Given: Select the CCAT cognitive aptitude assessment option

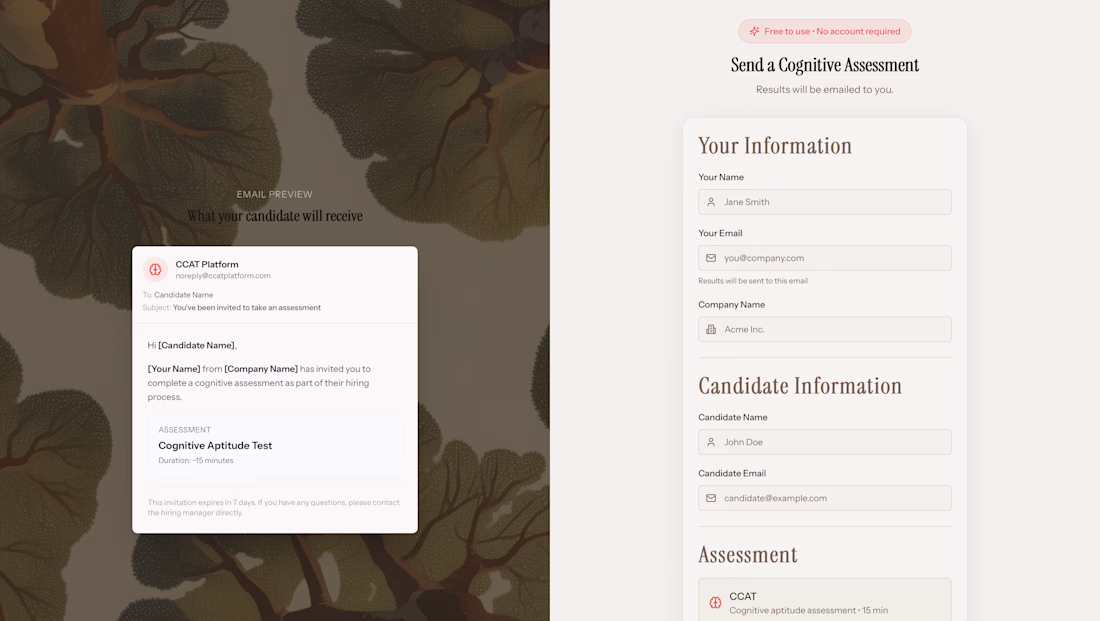Looking at the screenshot, I should (825, 600).
